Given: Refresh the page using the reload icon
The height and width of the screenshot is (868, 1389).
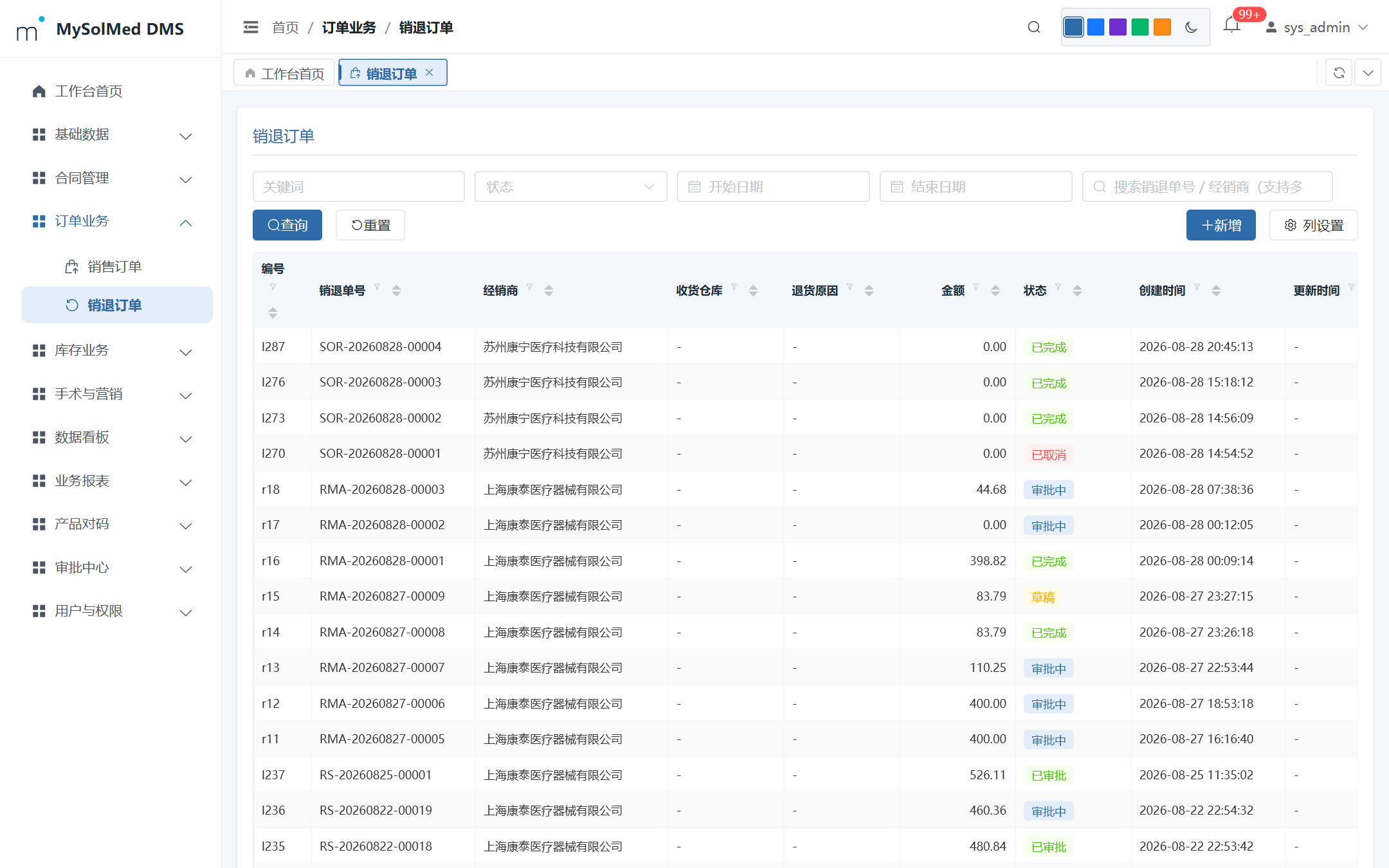Looking at the screenshot, I should 1339,73.
